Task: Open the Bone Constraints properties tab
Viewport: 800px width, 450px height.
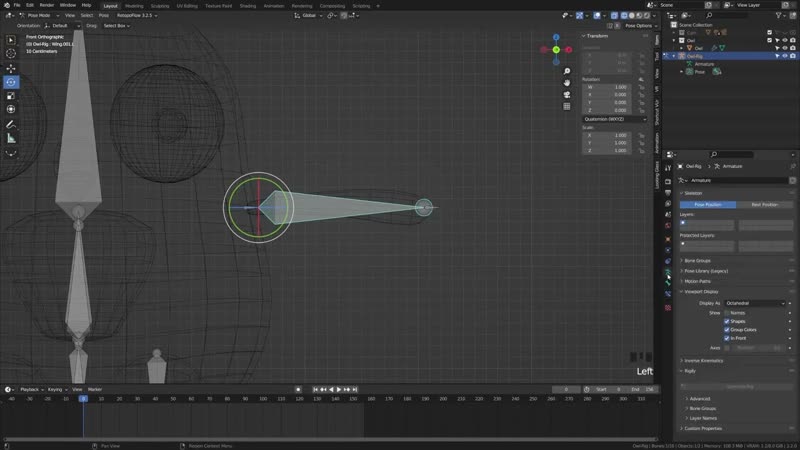Action: click(x=668, y=294)
